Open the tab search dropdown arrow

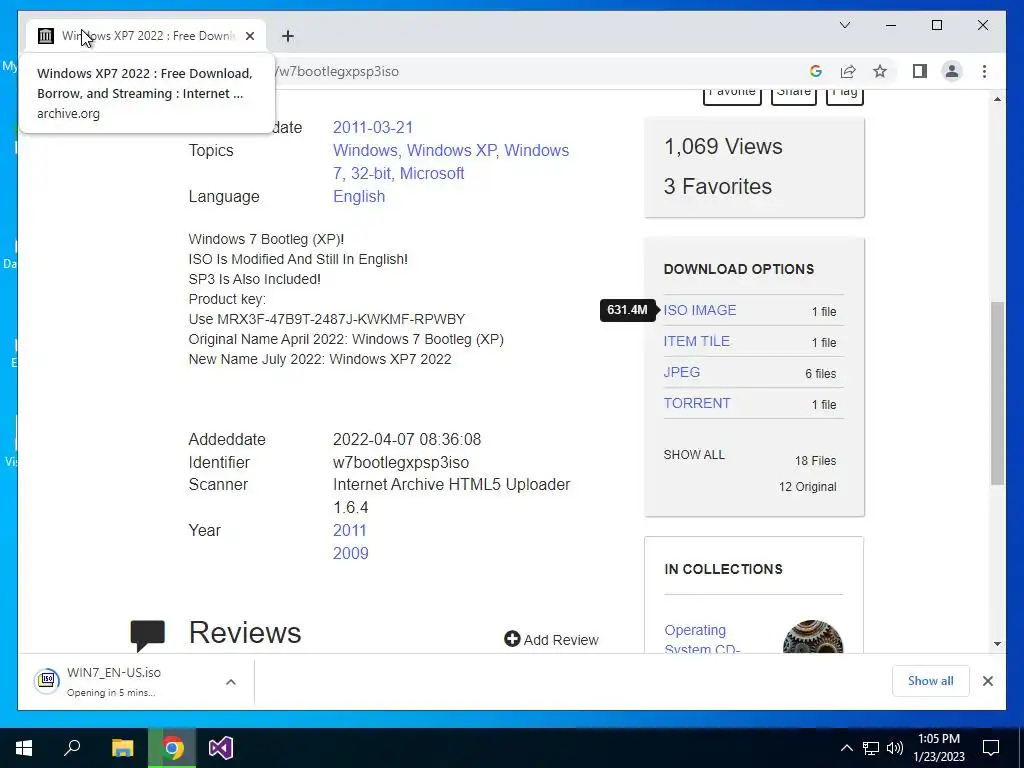pos(844,25)
